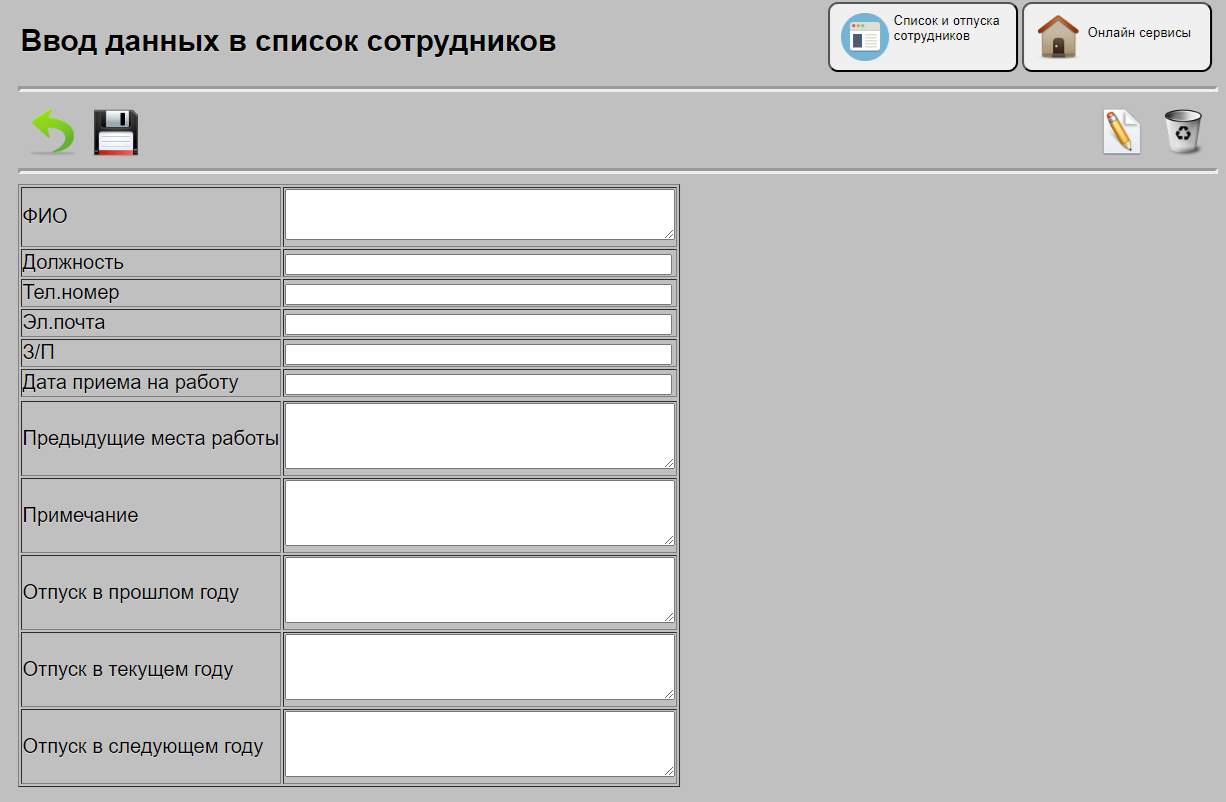Select the pencil edit icon

click(x=1121, y=131)
